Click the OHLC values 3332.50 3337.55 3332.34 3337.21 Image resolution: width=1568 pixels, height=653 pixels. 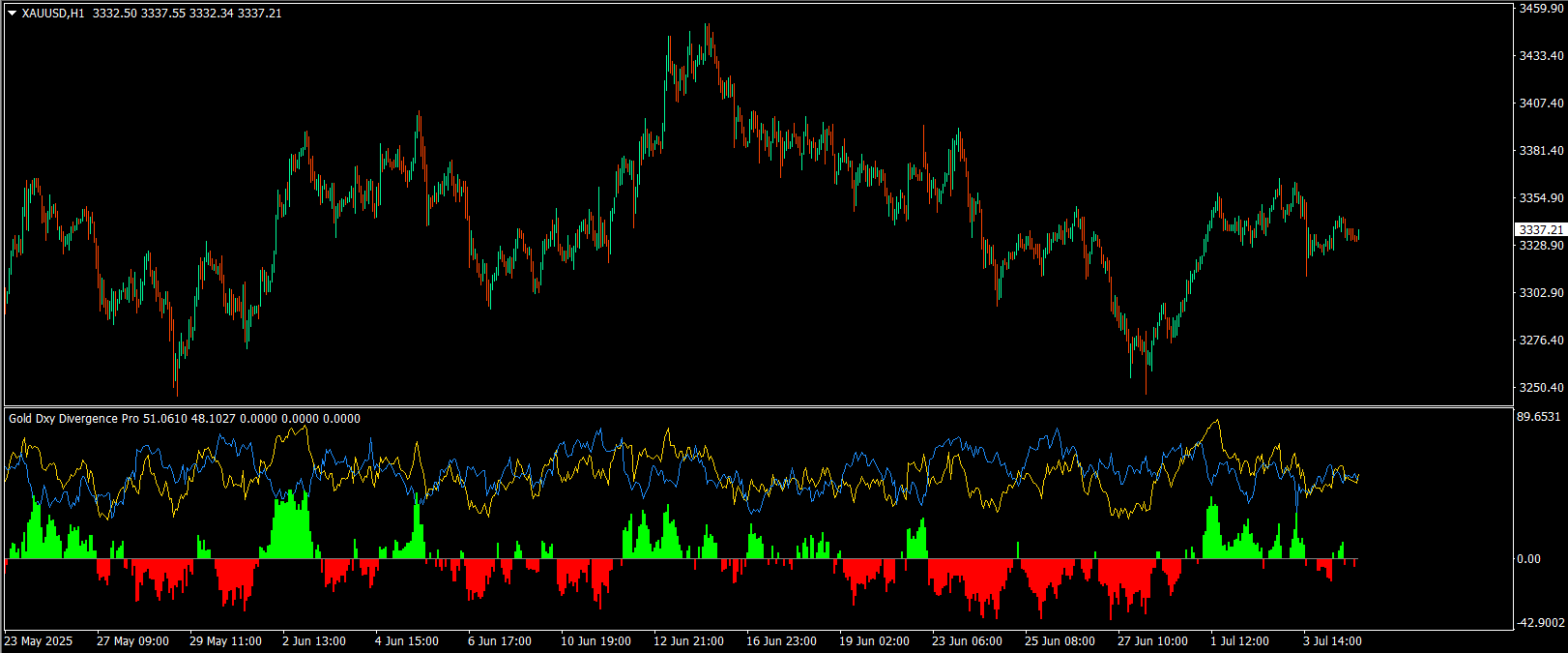[x=188, y=14]
